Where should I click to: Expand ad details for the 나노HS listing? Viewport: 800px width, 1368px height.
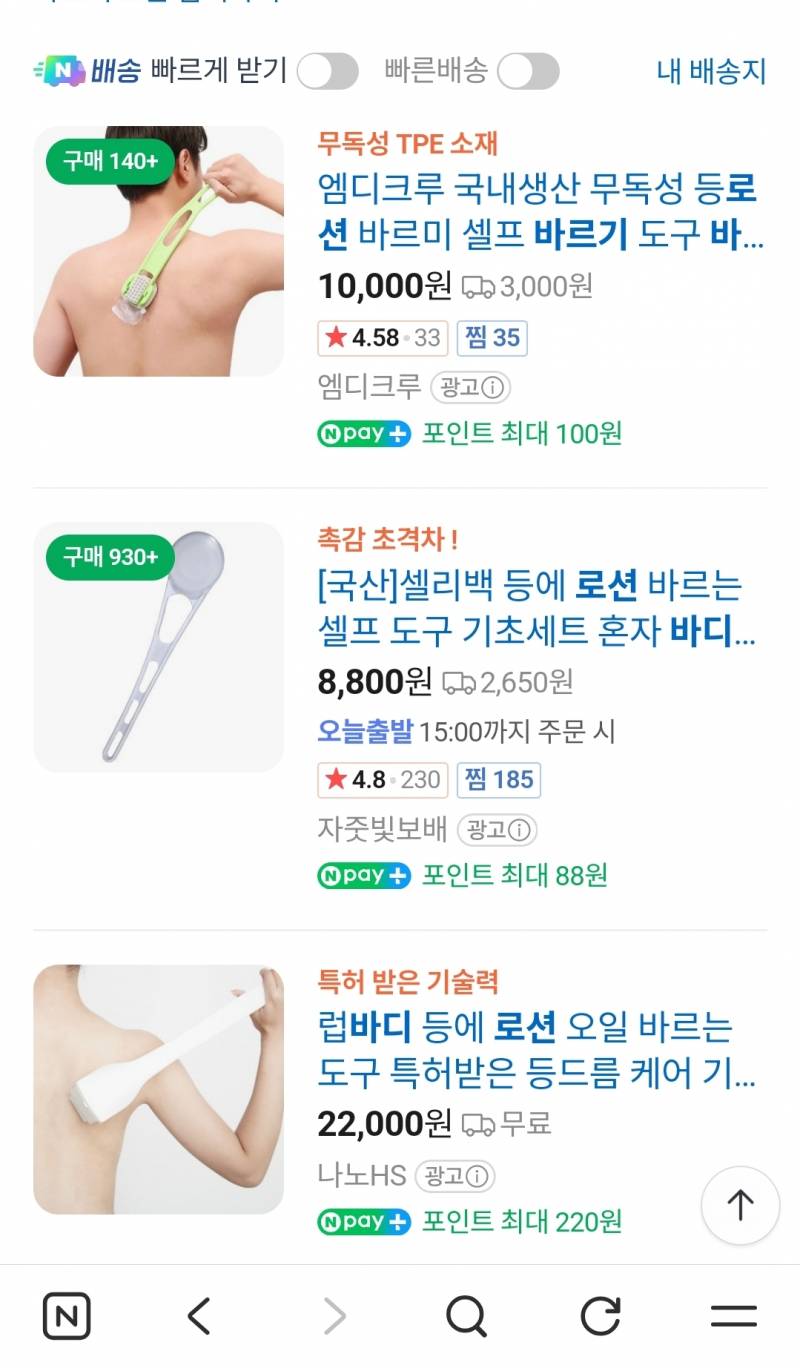click(x=456, y=1177)
